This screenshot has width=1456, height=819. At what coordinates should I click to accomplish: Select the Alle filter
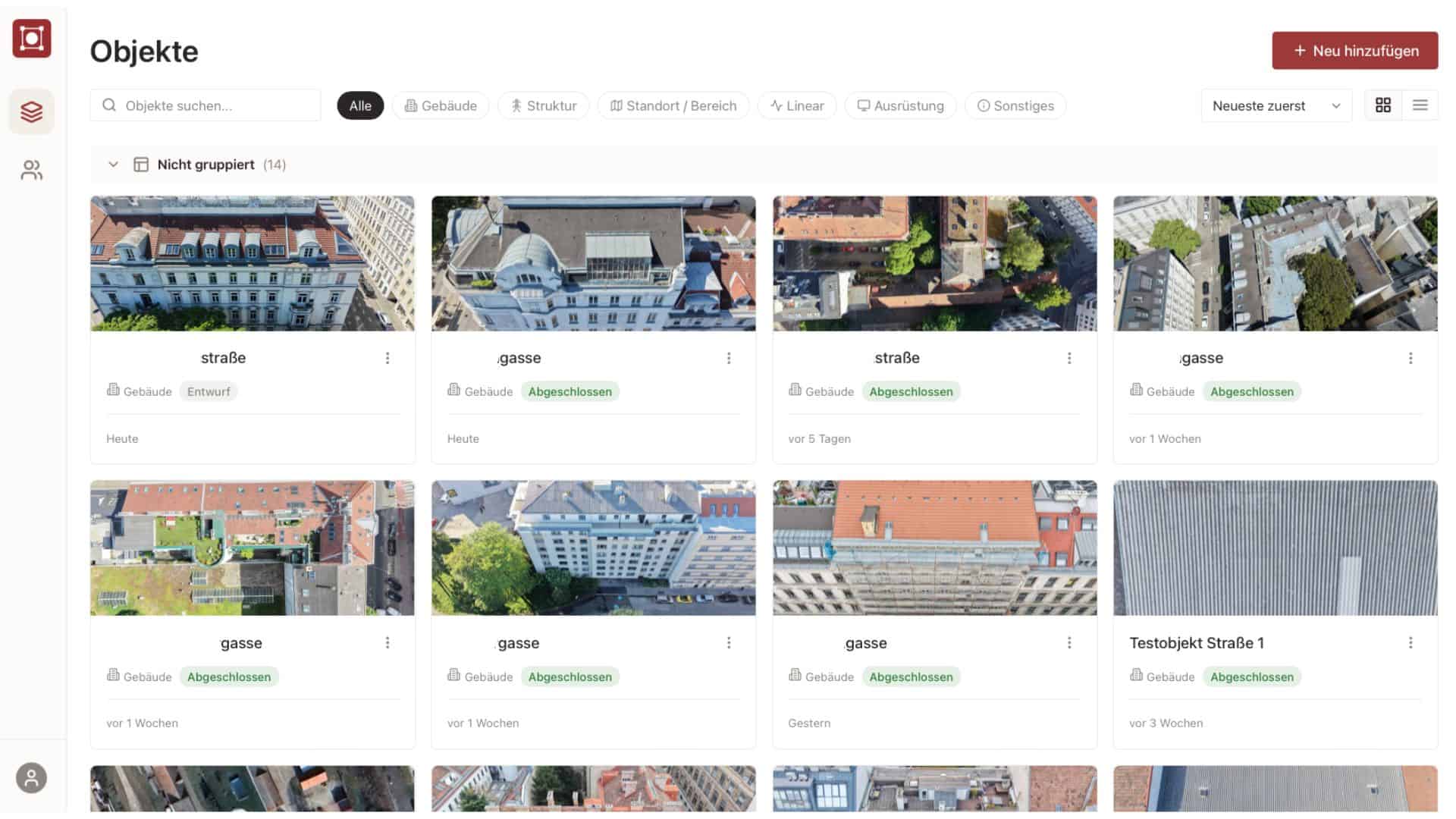coord(360,105)
